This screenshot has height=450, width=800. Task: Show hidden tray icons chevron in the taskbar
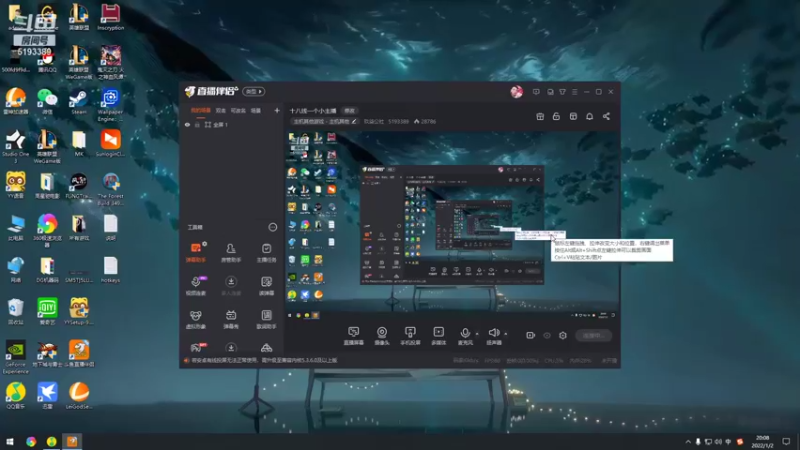tap(688, 441)
